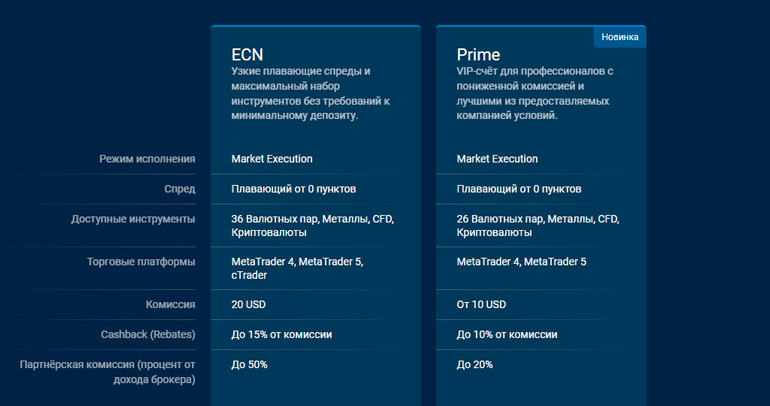Click ECN Market Execution value
770x406 pixels.
(x=272, y=159)
